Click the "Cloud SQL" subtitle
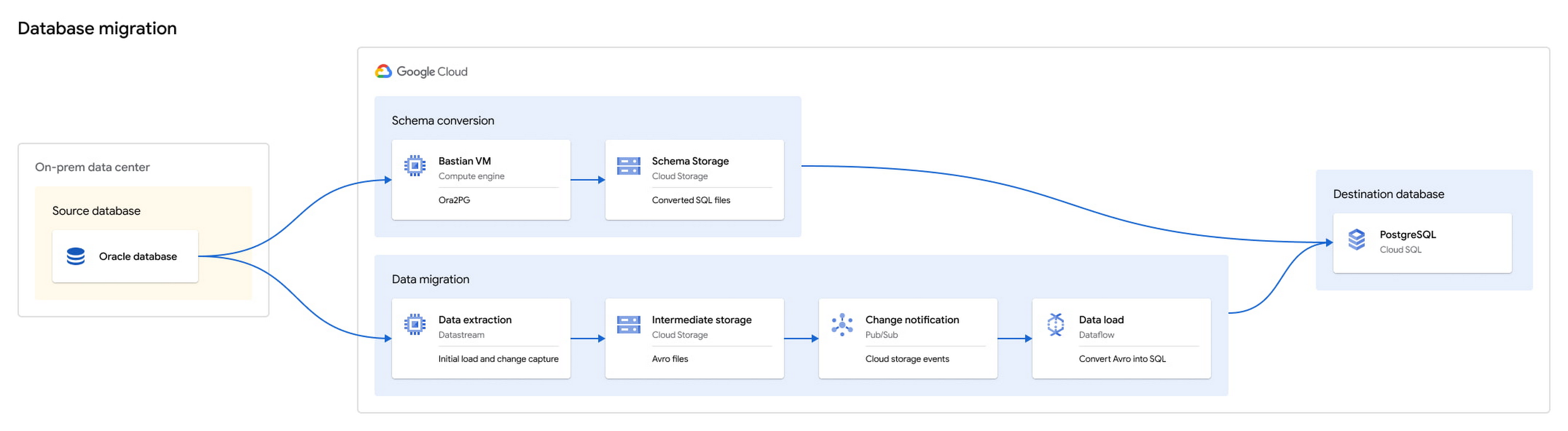Viewport: 1568px width, 431px height. [x=1400, y=250]
